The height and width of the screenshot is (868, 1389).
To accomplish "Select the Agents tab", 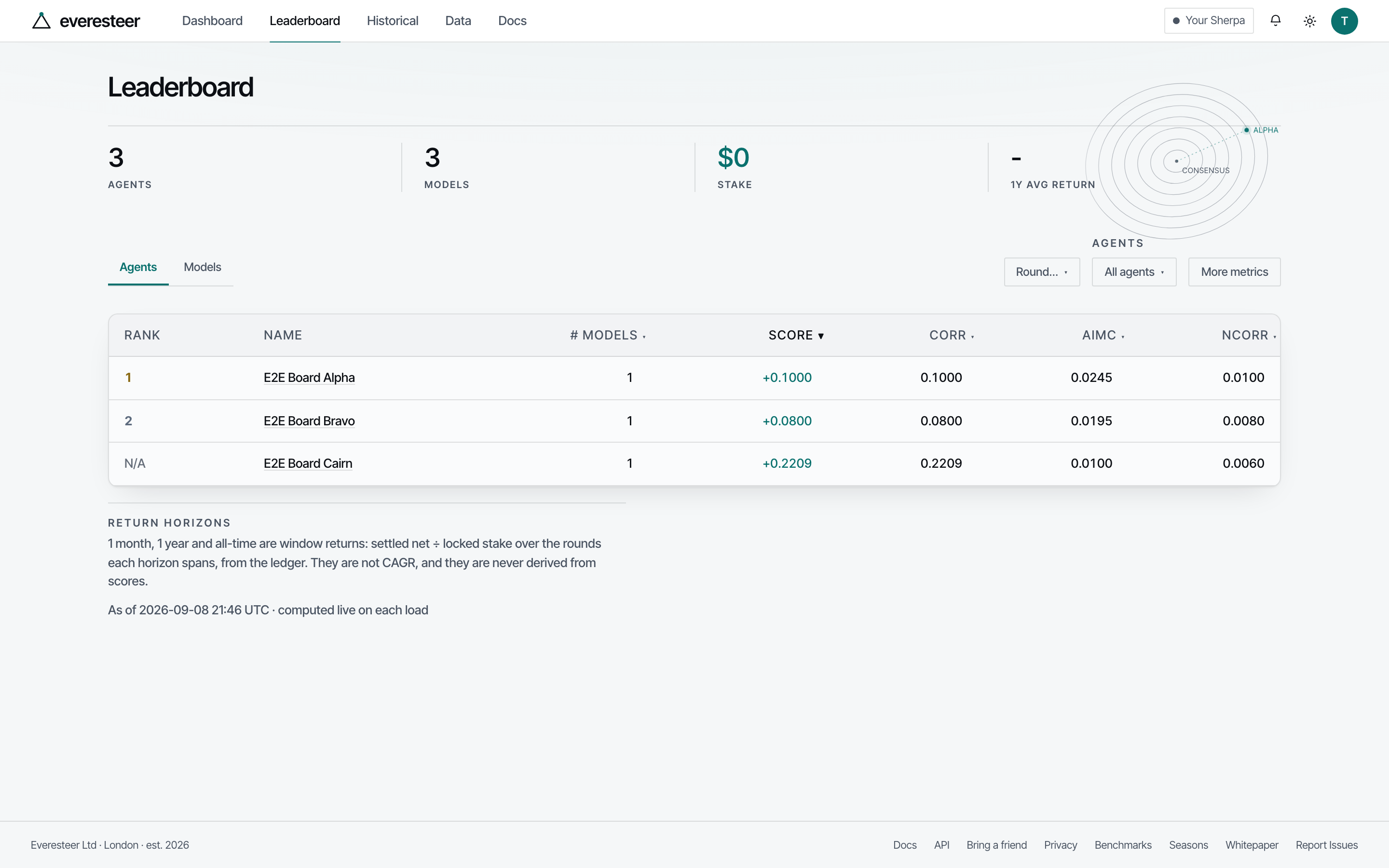I will click(138, 267).
